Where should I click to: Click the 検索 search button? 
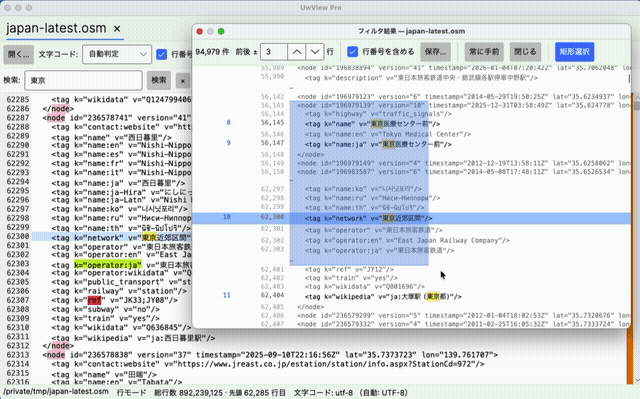pyautogui.click(x=159, y=80)
